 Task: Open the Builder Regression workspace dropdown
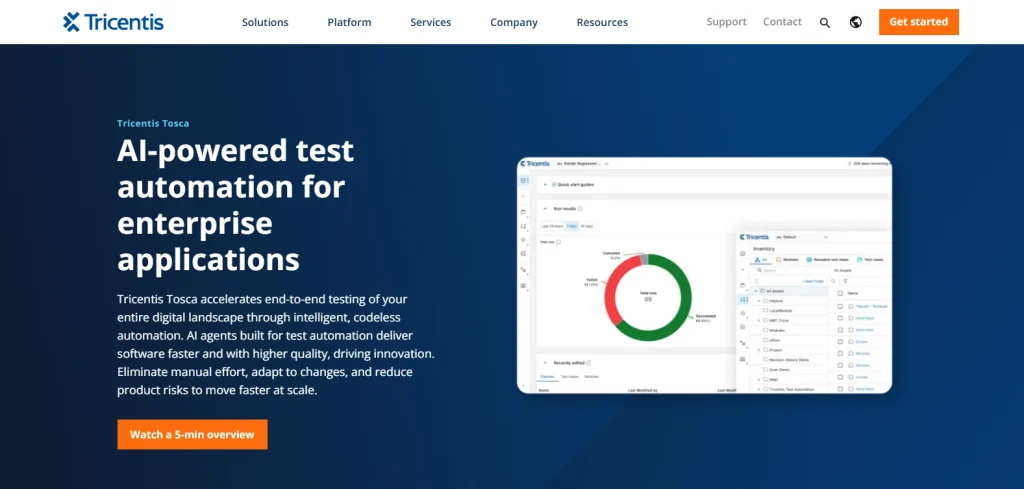click(x=582, y=163)
